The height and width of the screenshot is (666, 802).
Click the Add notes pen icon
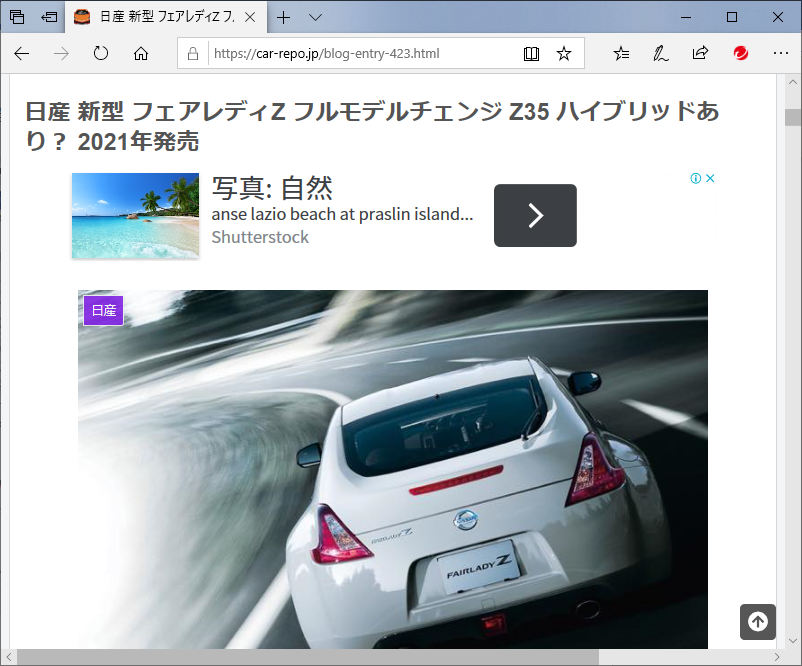point(660,54)
